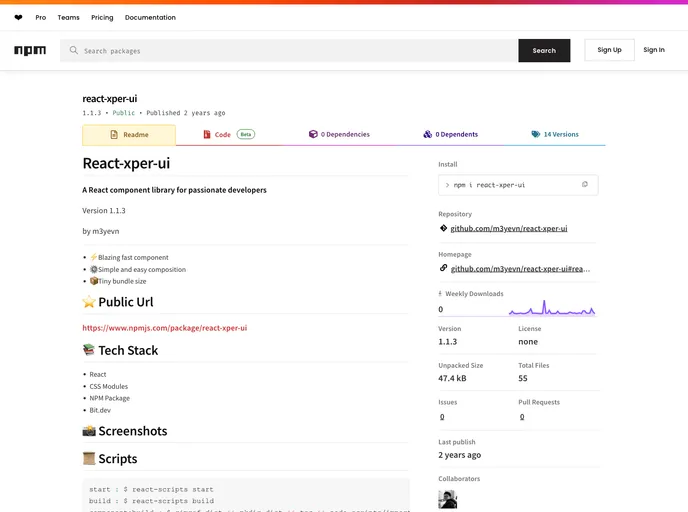
Task: Click the 'NPM Package' list item
Action: click(x=110, y=398)
